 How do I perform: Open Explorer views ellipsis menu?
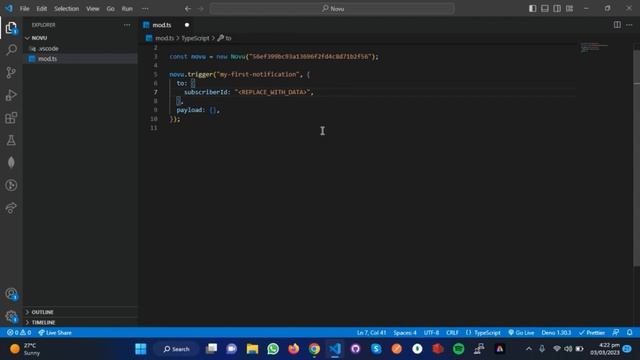tap(127, 25)
